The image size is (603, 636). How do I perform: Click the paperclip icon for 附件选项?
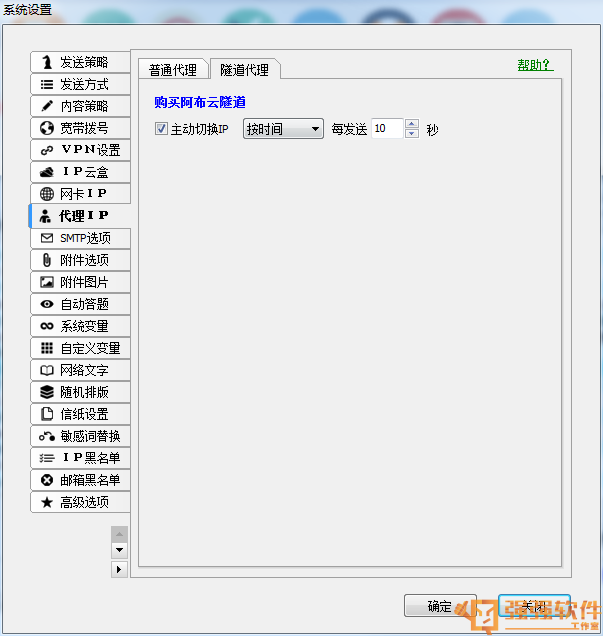pos(47,260)
